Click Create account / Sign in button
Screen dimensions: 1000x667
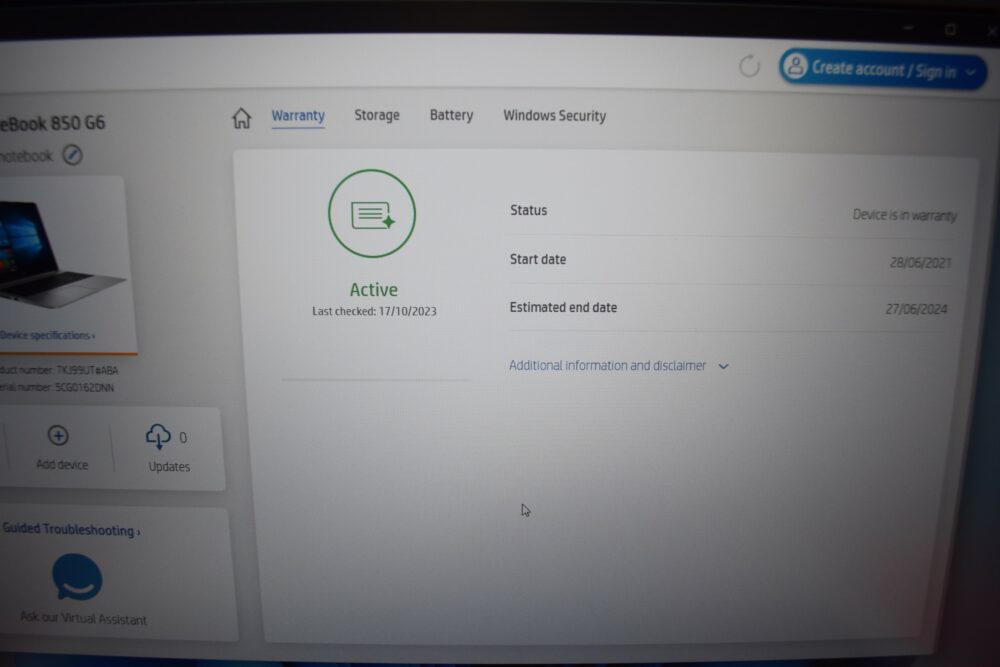pyautogui.click(x=883, y=69)
